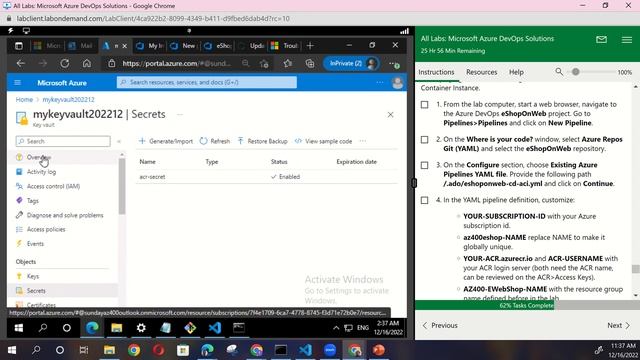
Task: Switch to the Help tab
Action: coord(516,72)
